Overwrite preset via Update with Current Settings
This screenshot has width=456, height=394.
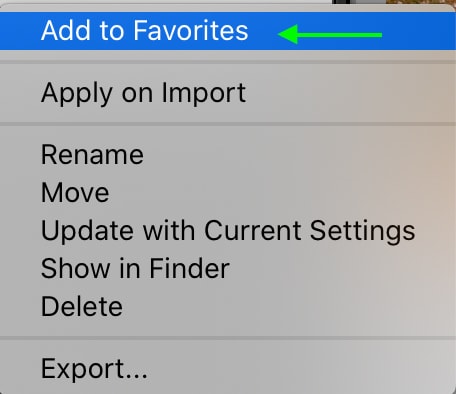pos(228,231)
